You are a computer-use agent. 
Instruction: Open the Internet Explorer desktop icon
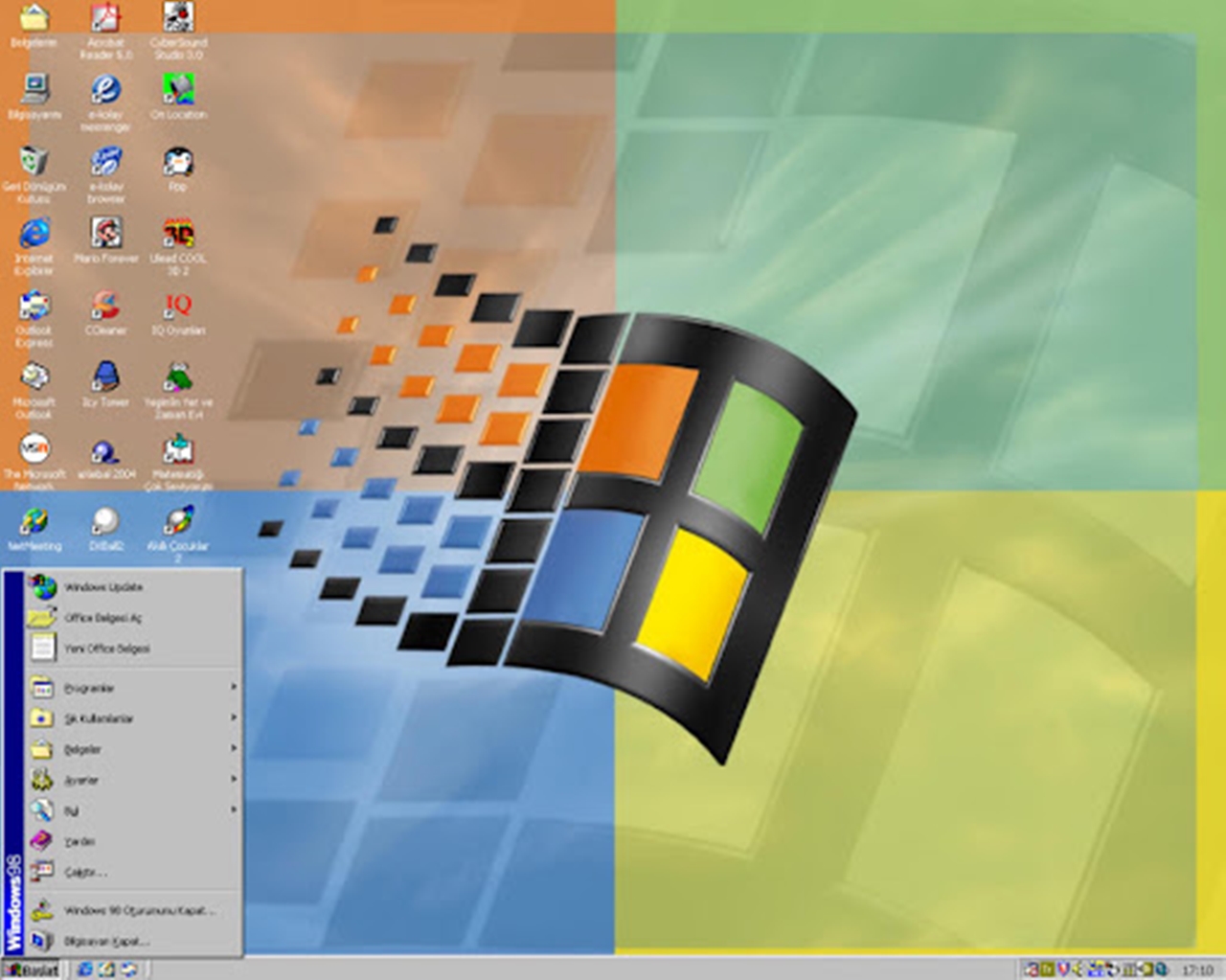34,233
